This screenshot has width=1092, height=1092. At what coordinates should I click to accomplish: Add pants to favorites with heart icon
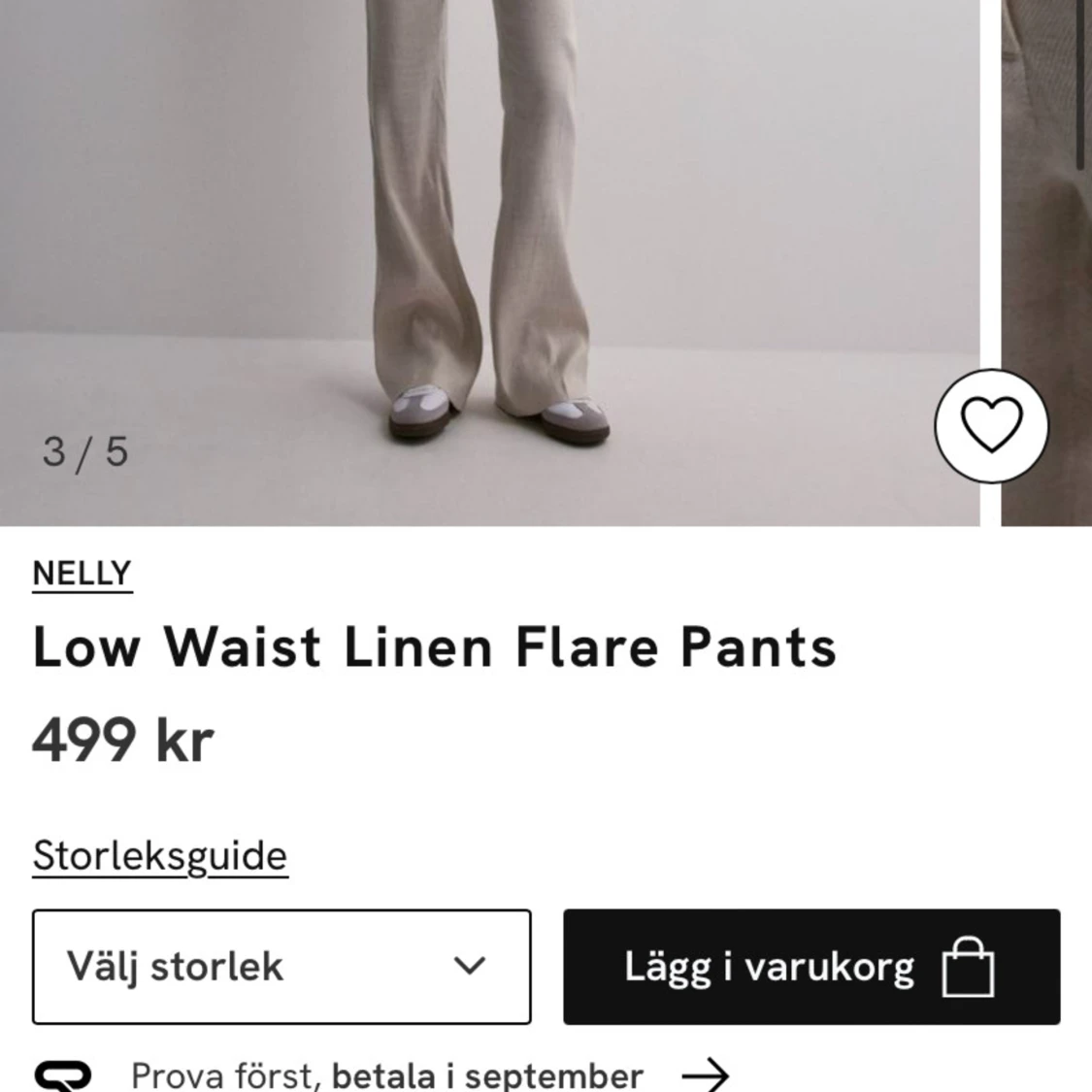pos(991,425)
